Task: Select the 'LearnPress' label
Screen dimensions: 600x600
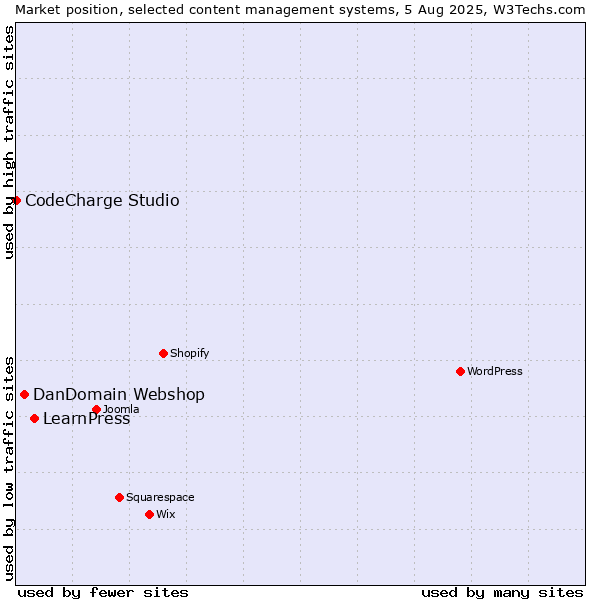Action: coord(86,419)
